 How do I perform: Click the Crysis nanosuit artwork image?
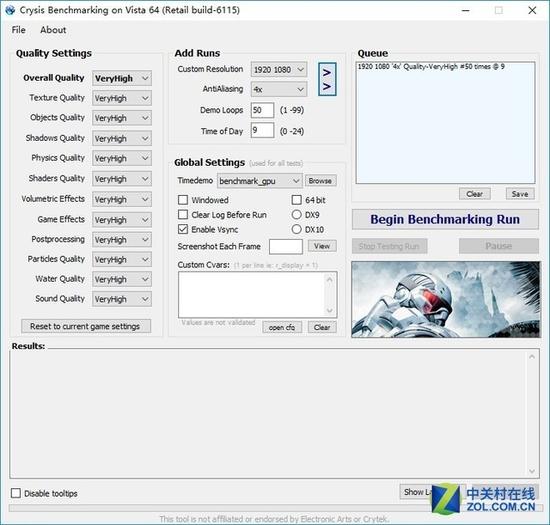(446, 299)
